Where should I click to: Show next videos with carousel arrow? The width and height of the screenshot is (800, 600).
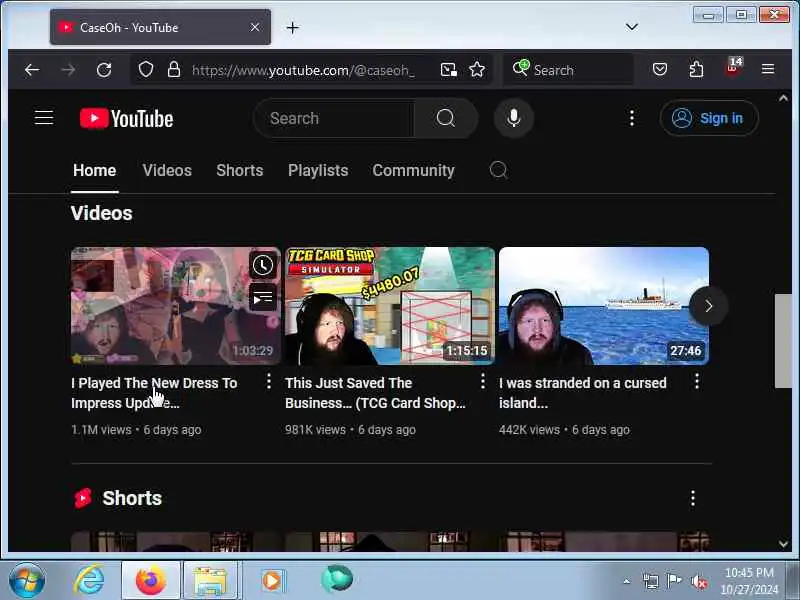[708, 306]
